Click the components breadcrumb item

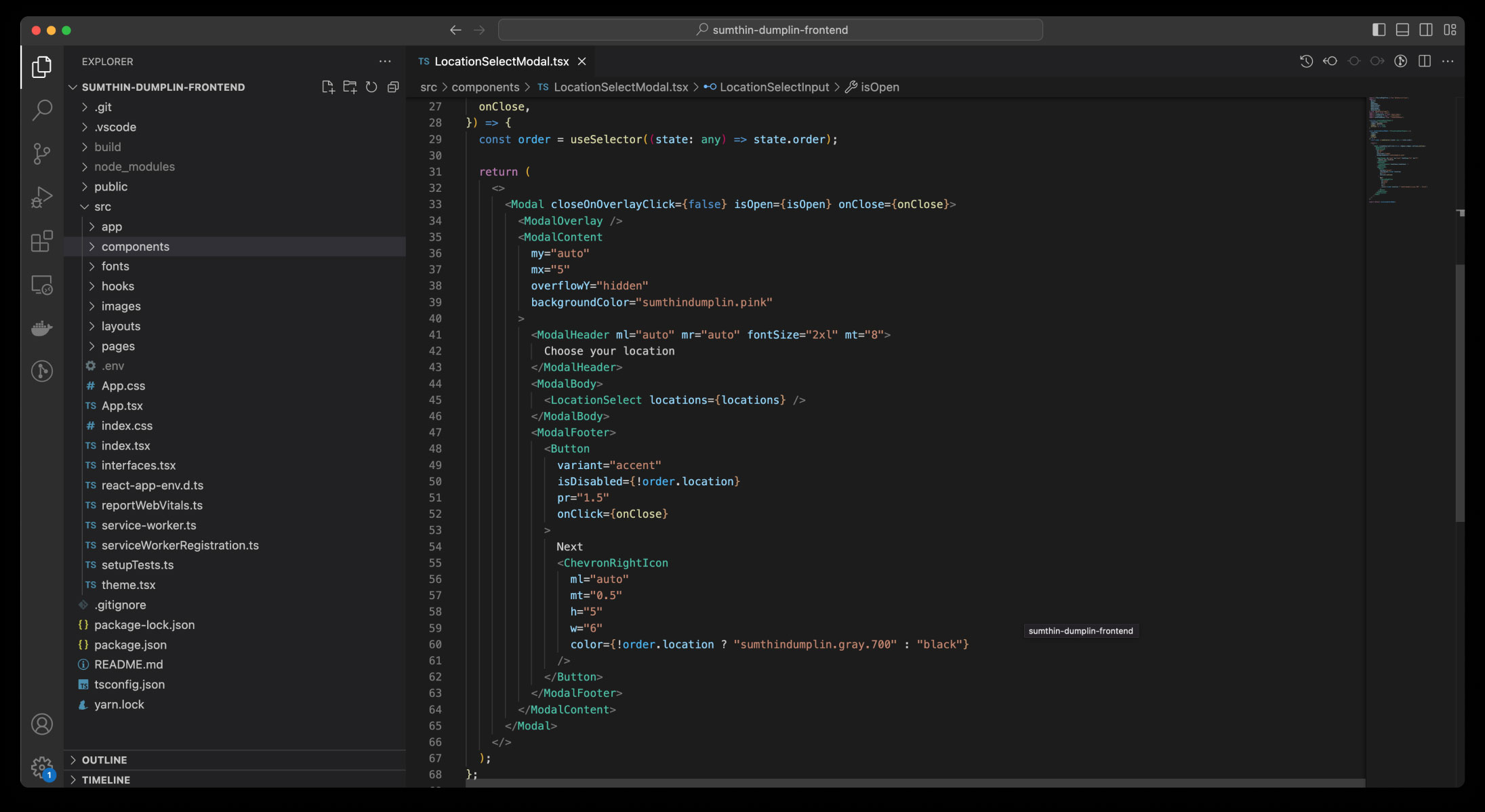(x=485, y=87)
